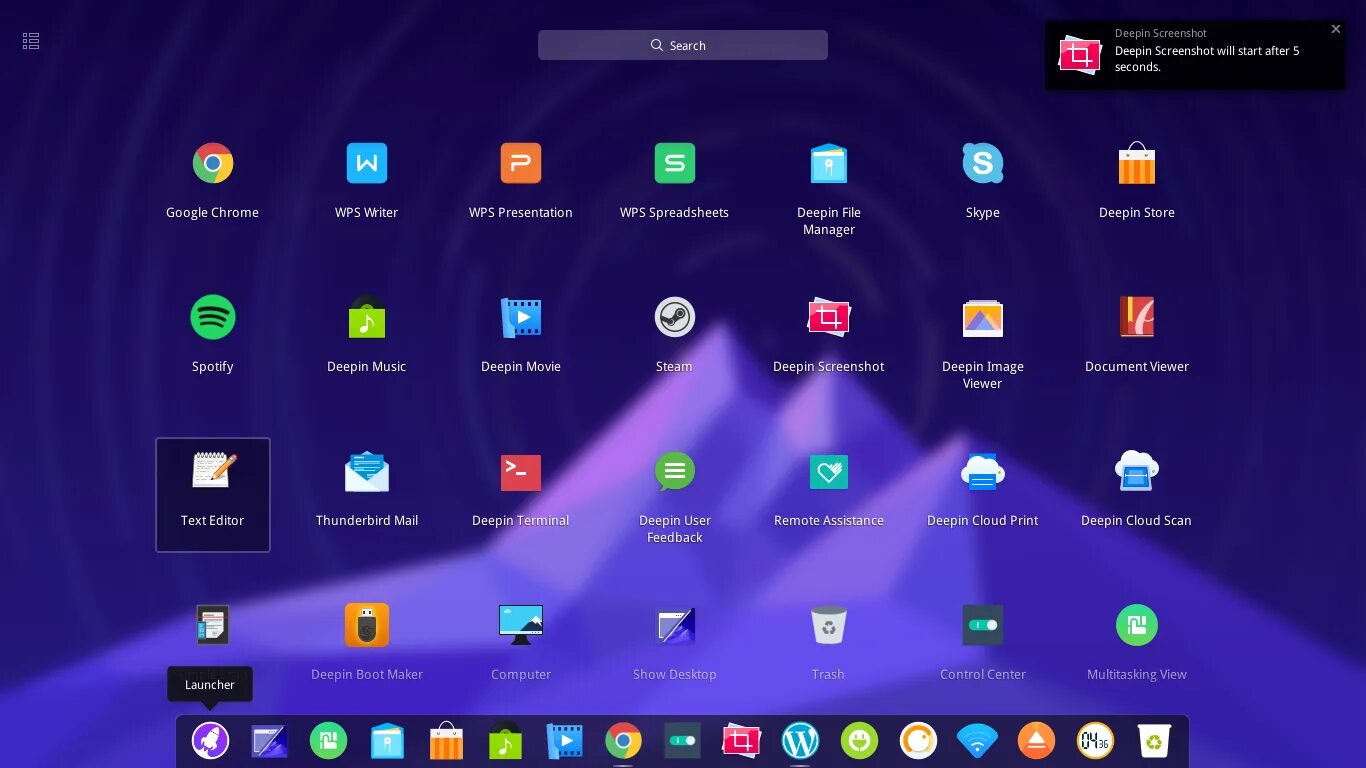Launch Document Viewer
This screenshot has width=1366, height=768.
point(1136,317)
